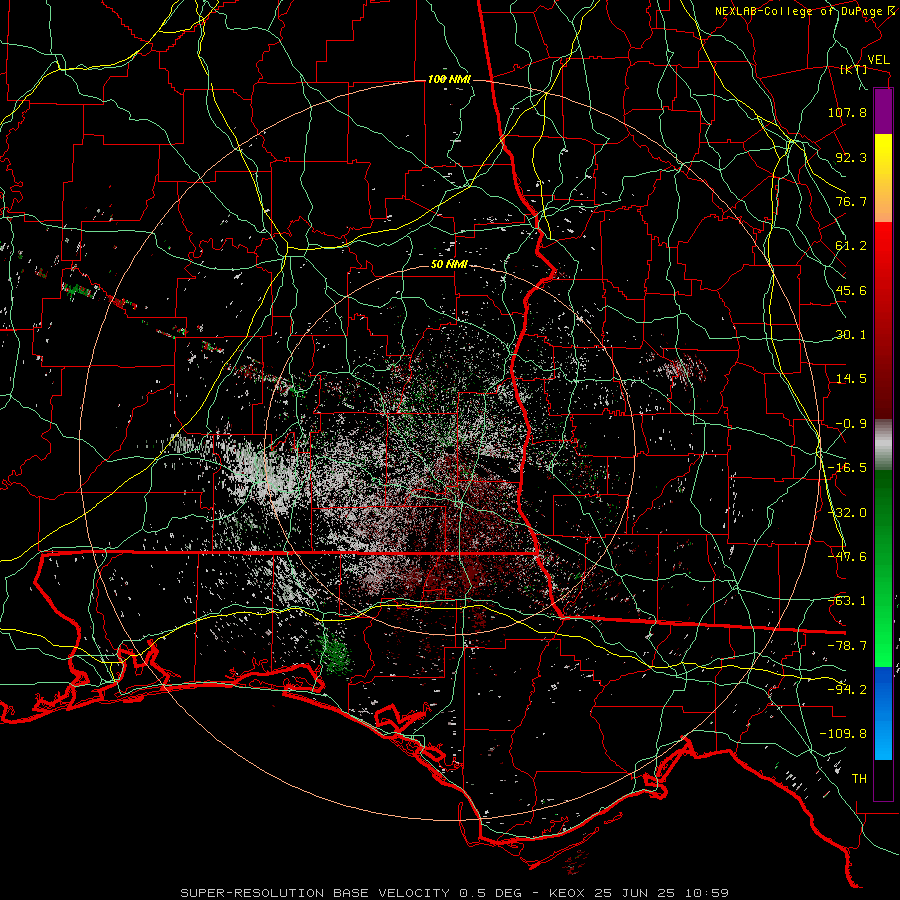Select the yellow-orange segment of the color bar
The height and width of the screenshot is (900, 900).
(883, 178)
